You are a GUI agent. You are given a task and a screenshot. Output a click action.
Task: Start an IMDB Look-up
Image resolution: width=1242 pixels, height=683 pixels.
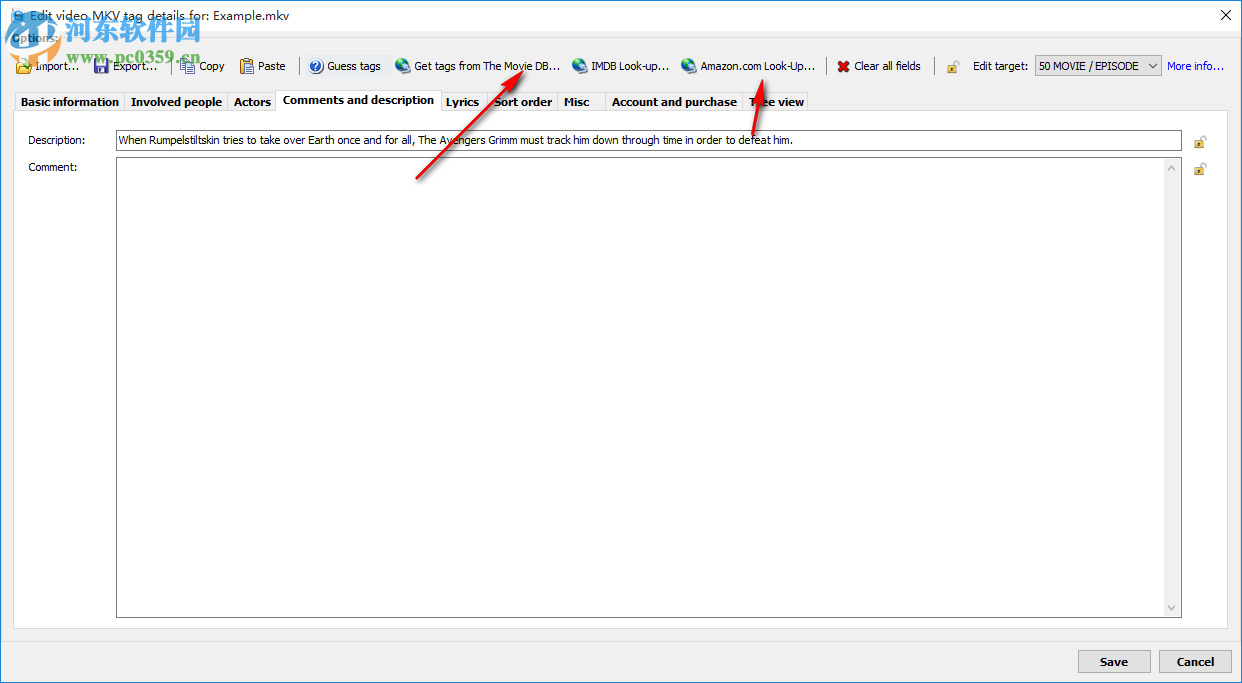621,65
